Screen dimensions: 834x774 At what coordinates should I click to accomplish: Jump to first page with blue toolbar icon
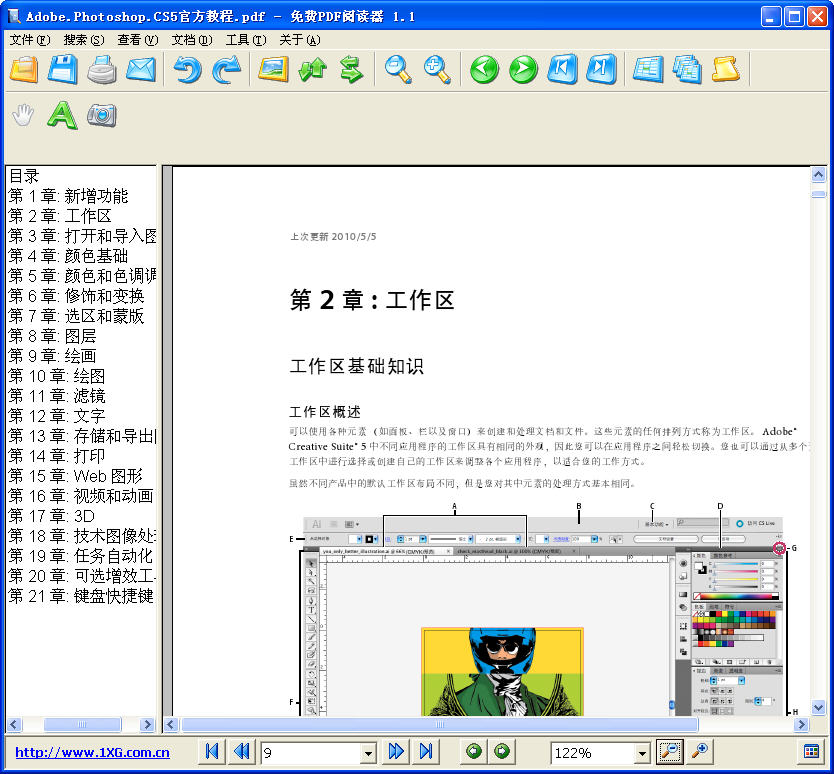[562, 69]
